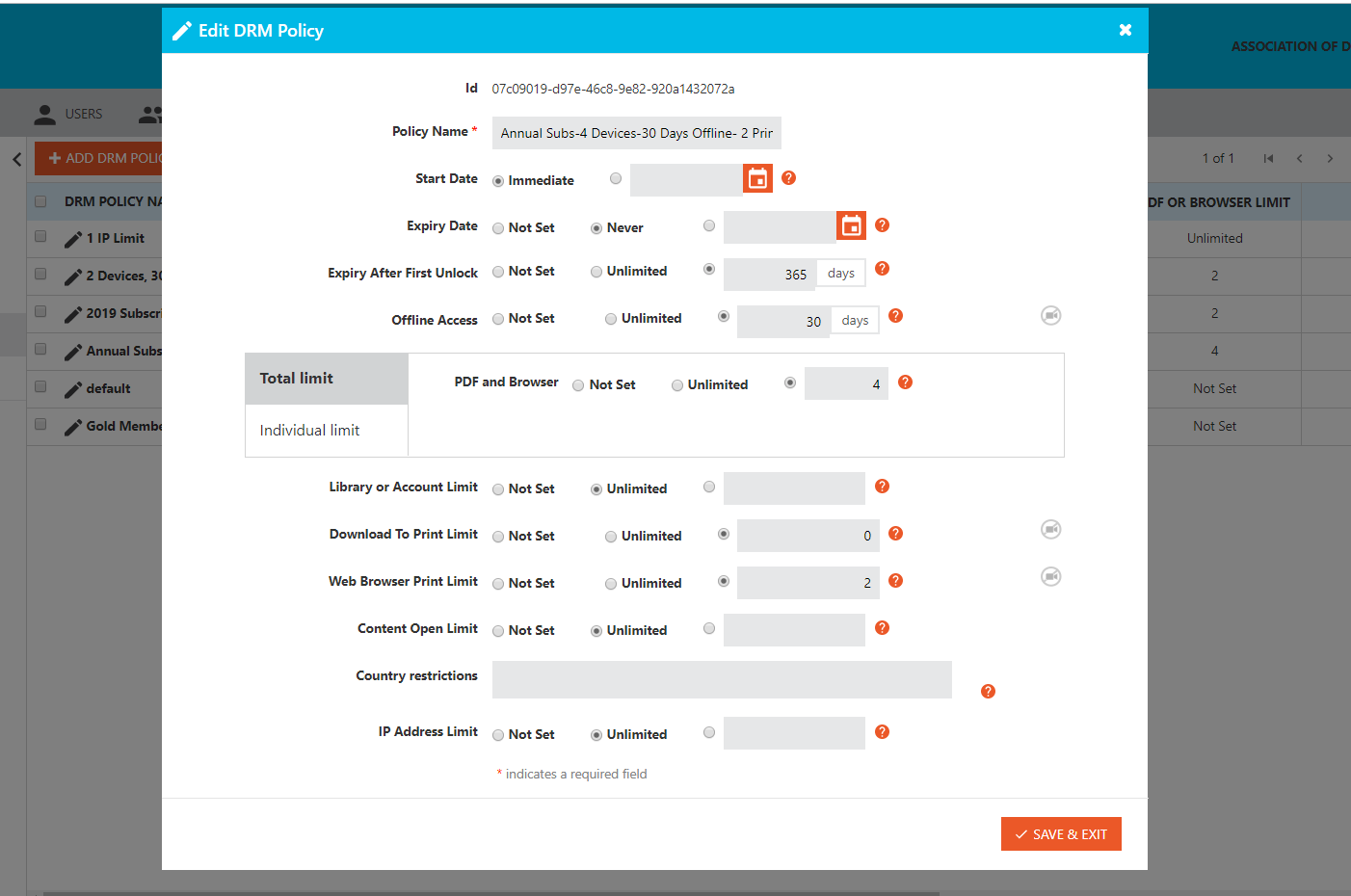
Task: Click the USERS navigation icon
Action: (x=44, y=113)
